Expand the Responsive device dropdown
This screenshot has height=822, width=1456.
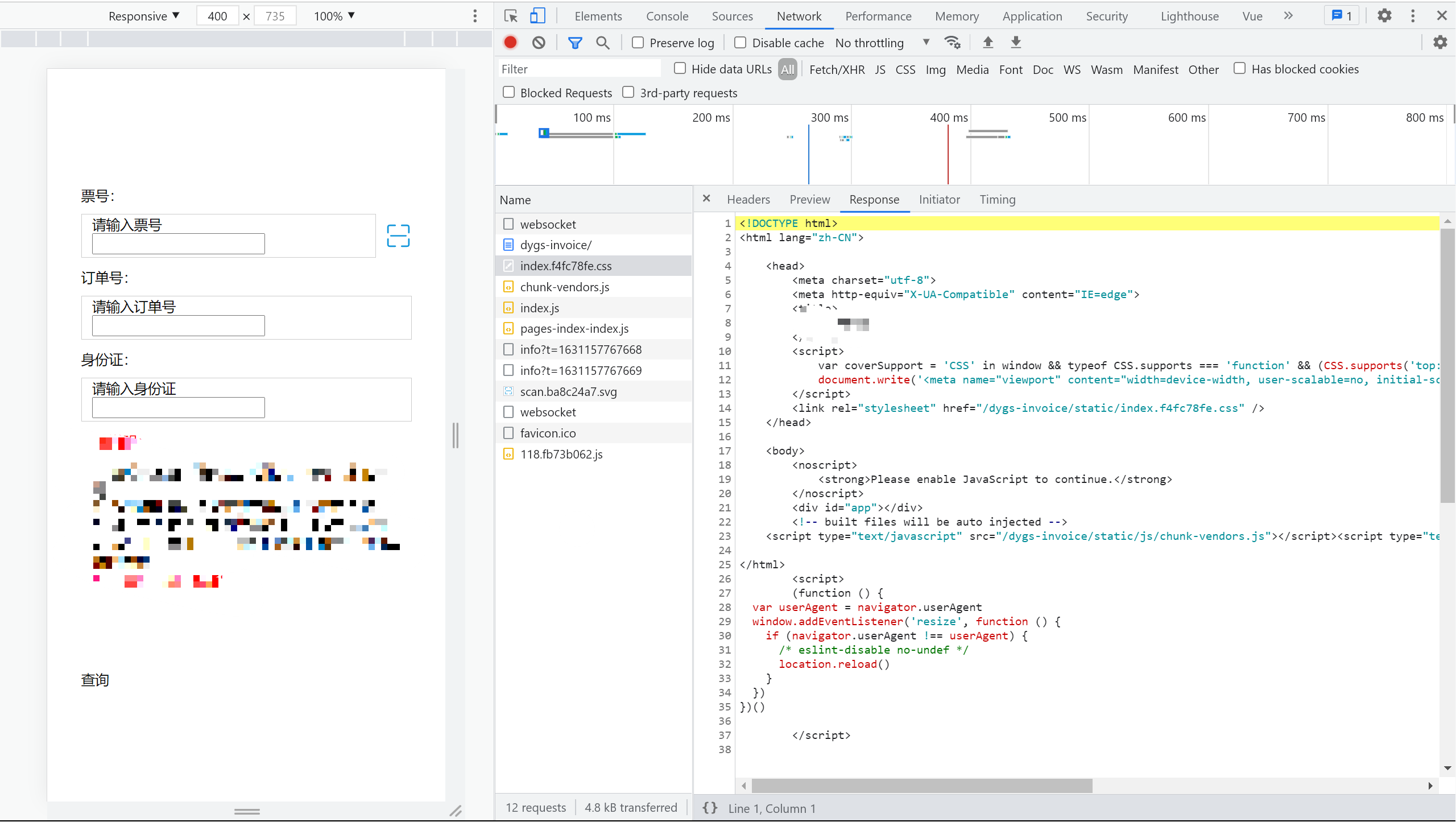point(143,16)
